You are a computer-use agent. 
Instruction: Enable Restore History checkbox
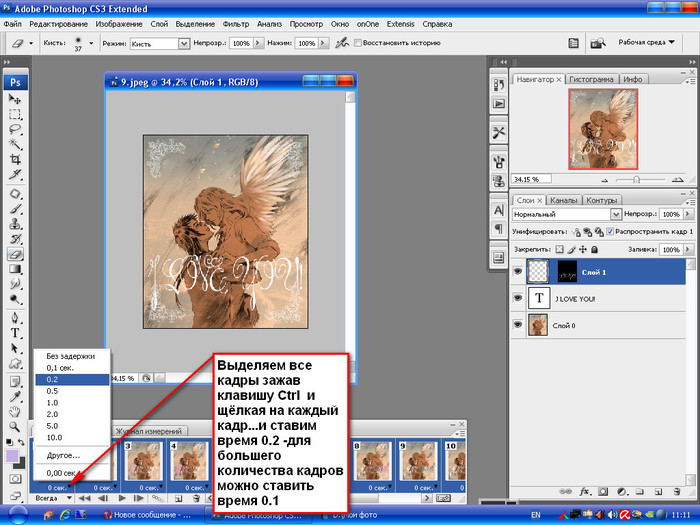pyautogui.click(x=358, y=43)
